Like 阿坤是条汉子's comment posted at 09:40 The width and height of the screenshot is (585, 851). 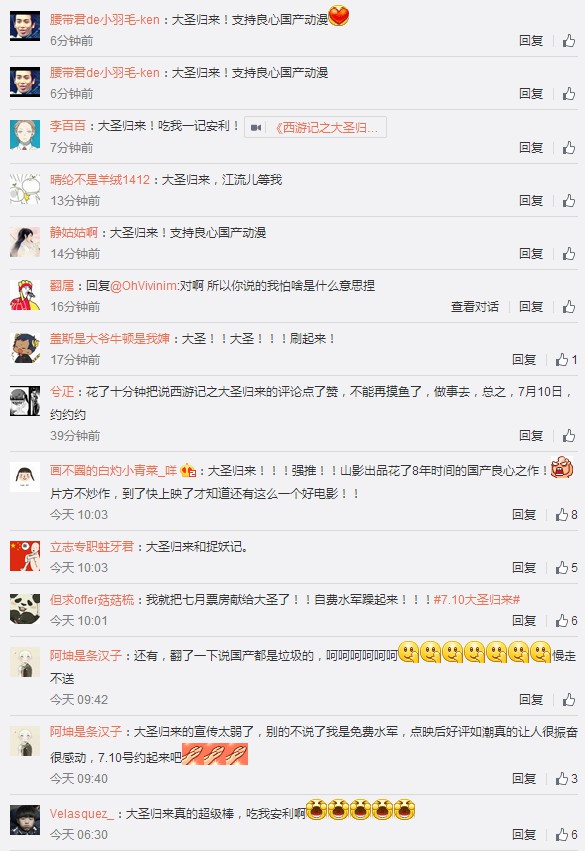point(566,779)
